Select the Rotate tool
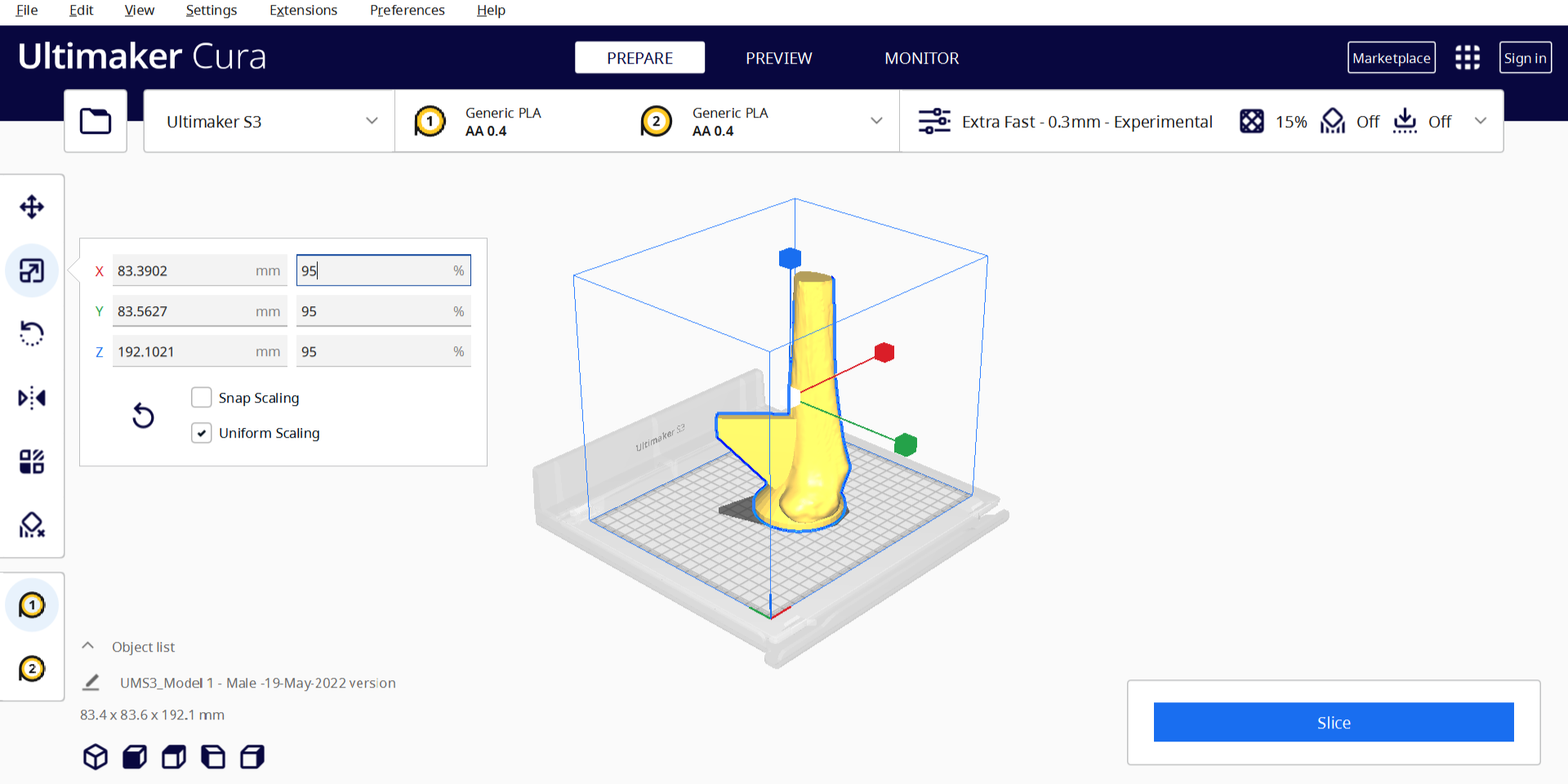1568x784 pixels. point(32,333)
